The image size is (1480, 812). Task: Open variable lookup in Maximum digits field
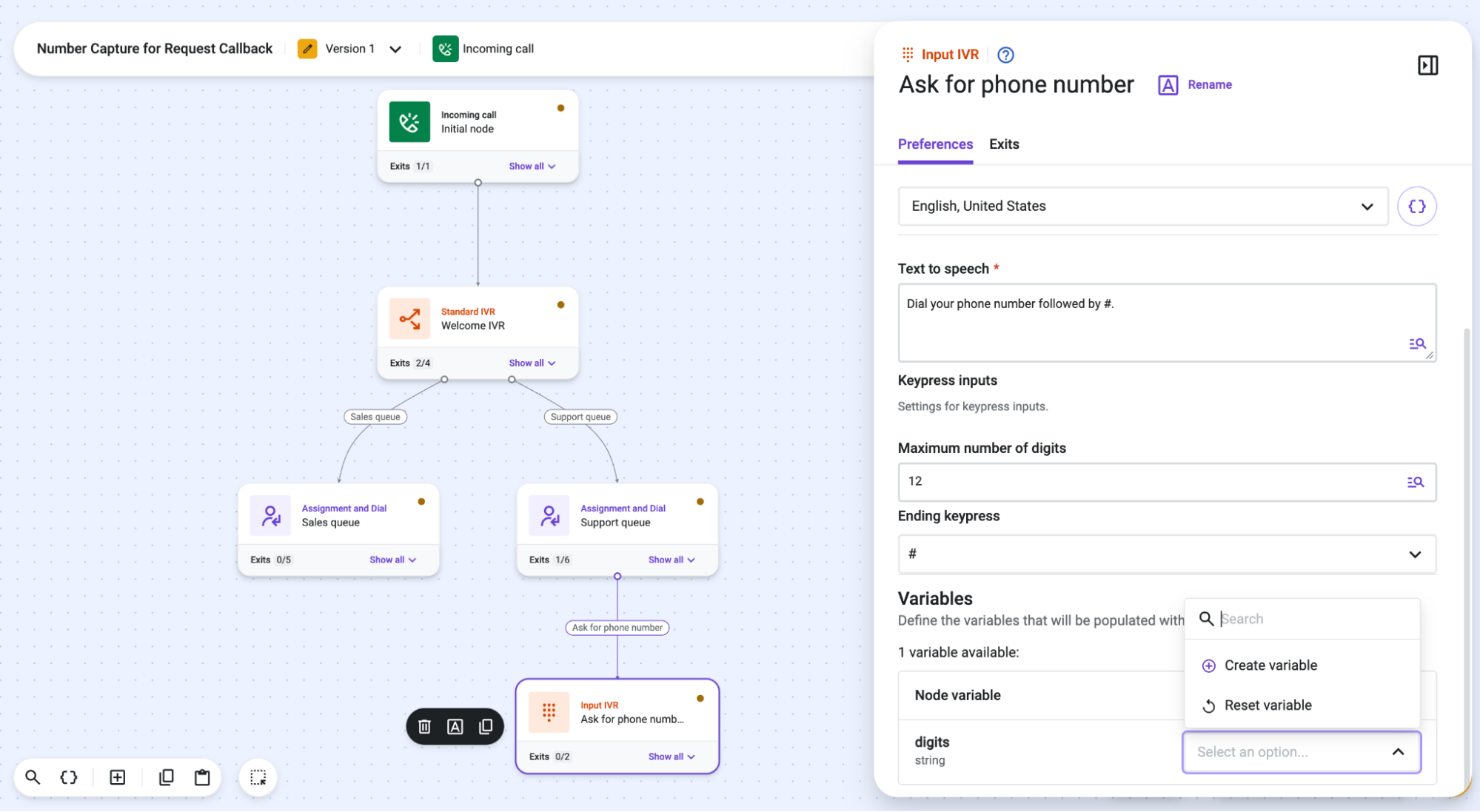pyautogui.click(x=1416, y=482)
